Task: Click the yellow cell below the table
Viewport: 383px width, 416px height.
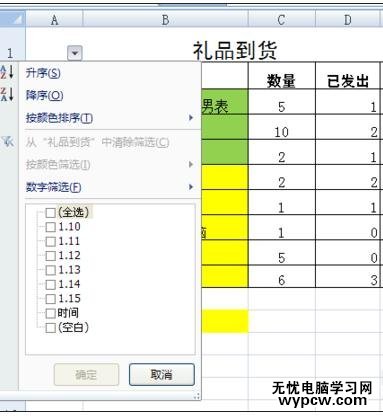Action: pos(225,321)
